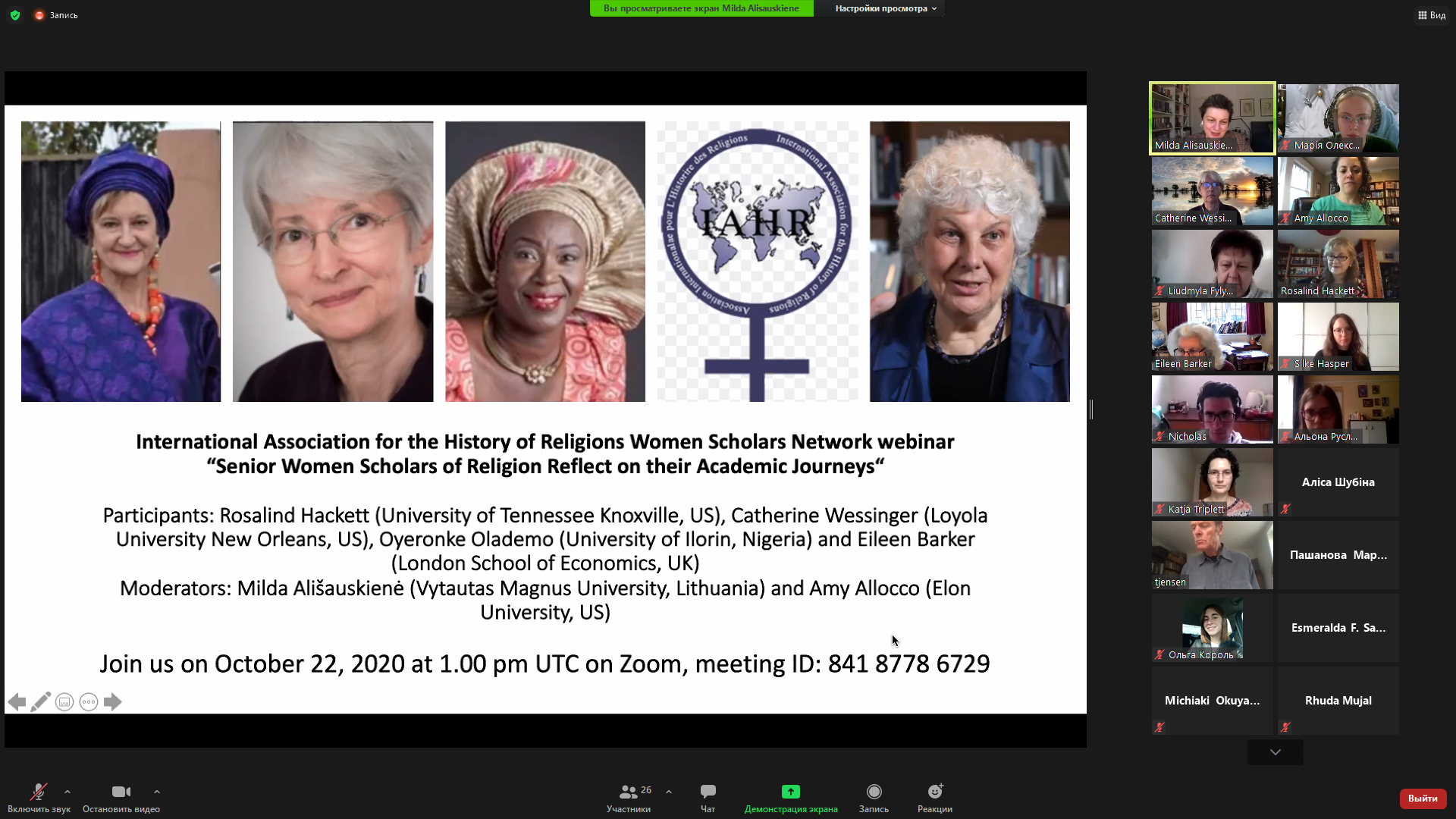
Task: Expand video settings arrow beside camera
Action: [x=157, y=792]
